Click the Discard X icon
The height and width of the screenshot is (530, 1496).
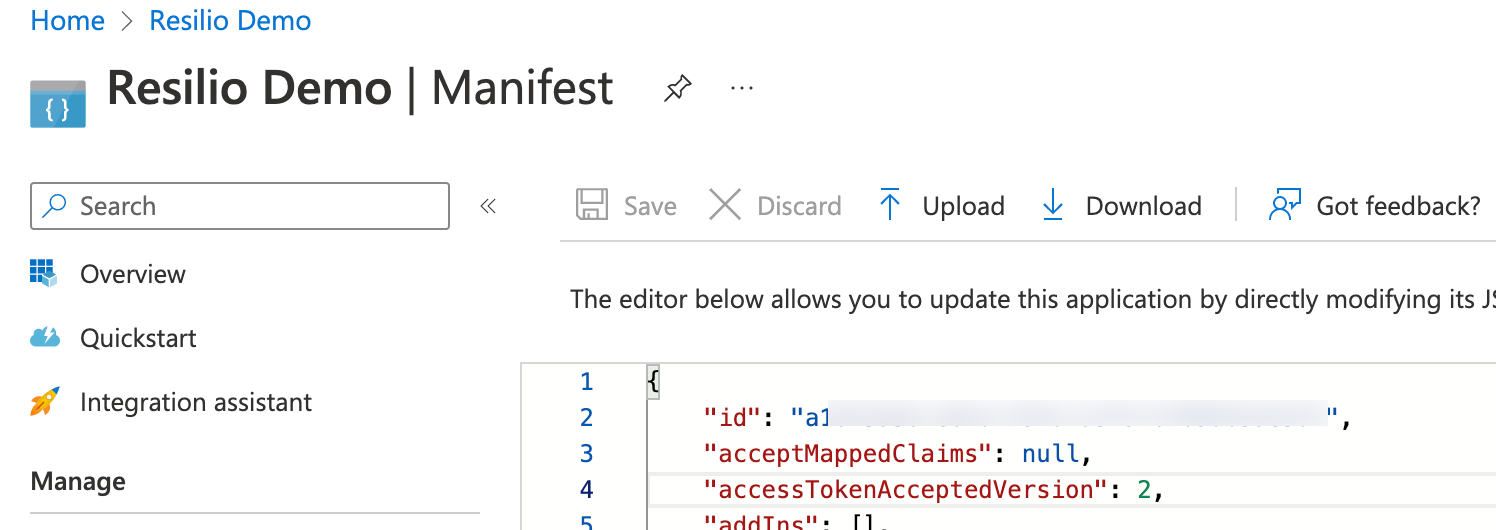point(724,206)
